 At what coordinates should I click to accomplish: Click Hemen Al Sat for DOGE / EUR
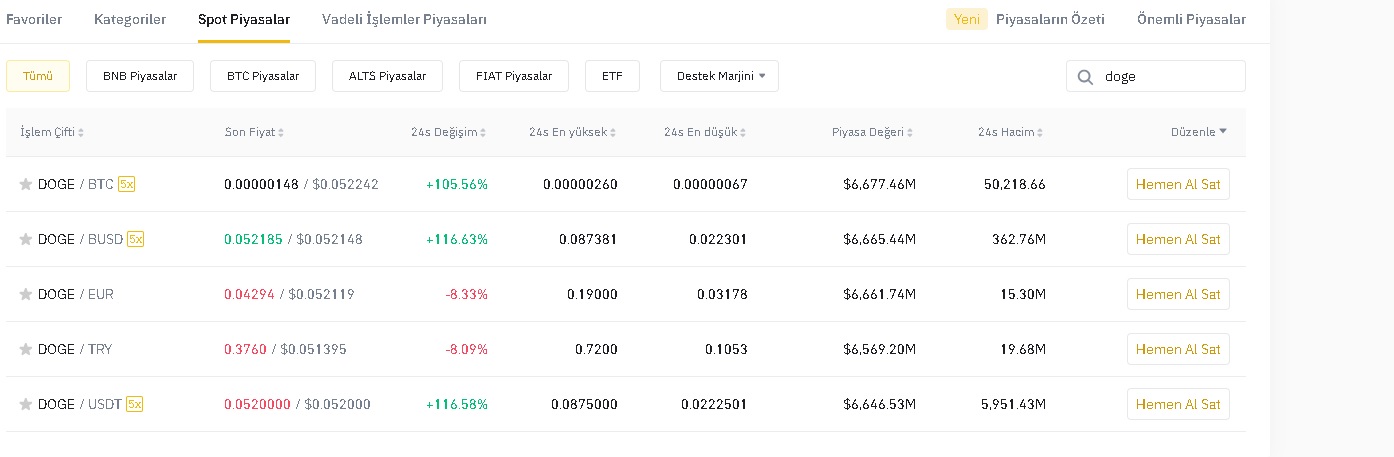(x=1177, y=294)
